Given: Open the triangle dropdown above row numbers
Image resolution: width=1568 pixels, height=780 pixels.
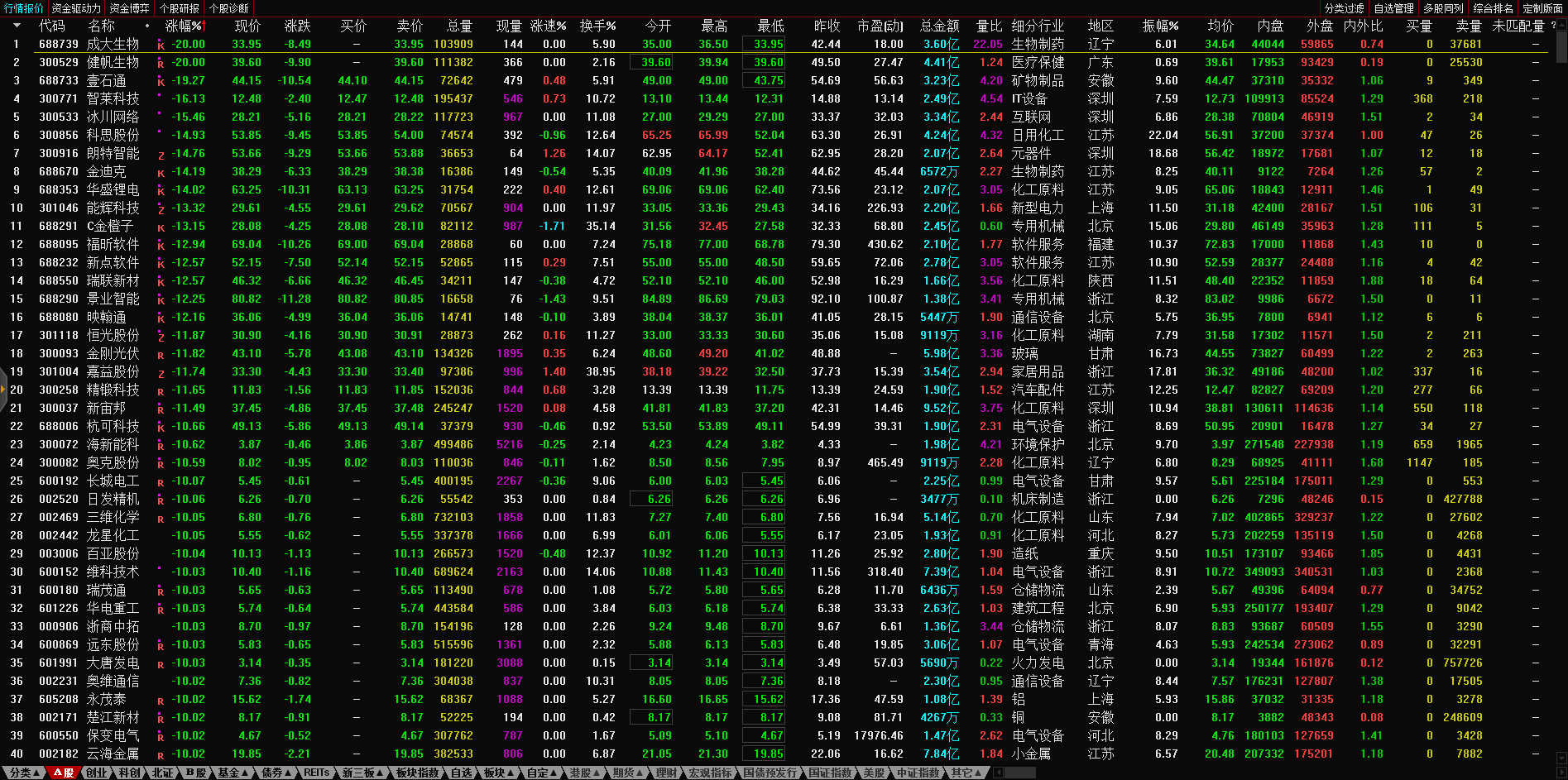Looking at the screenshot, I should pyautogui.click(x=16, y=26).
